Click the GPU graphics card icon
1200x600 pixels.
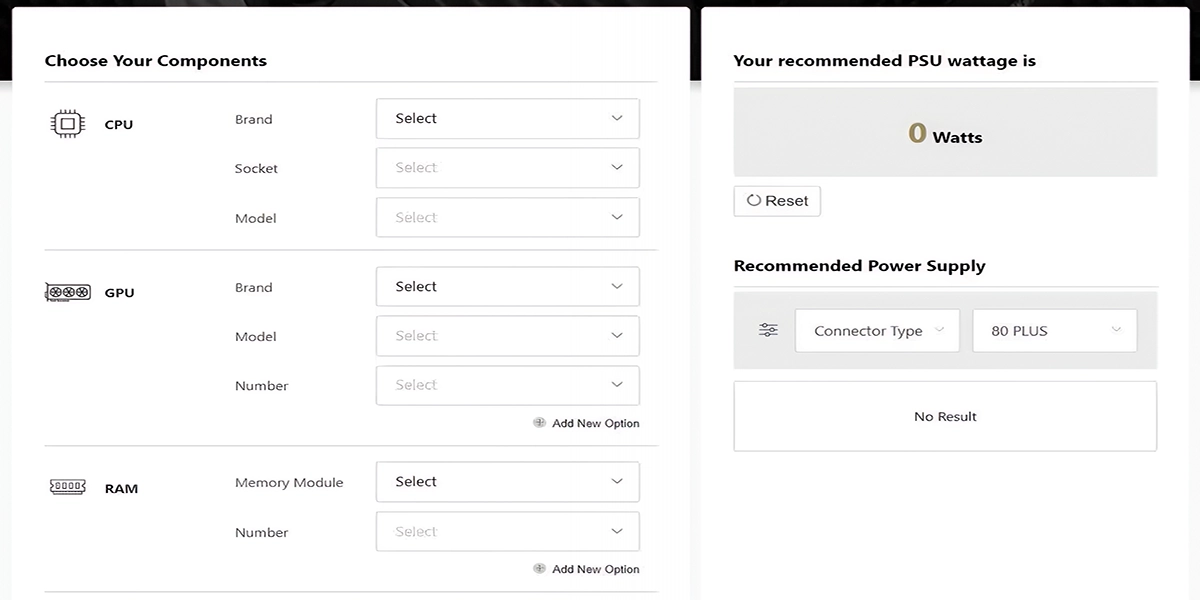pyautogui.click(x=67, y=292)
